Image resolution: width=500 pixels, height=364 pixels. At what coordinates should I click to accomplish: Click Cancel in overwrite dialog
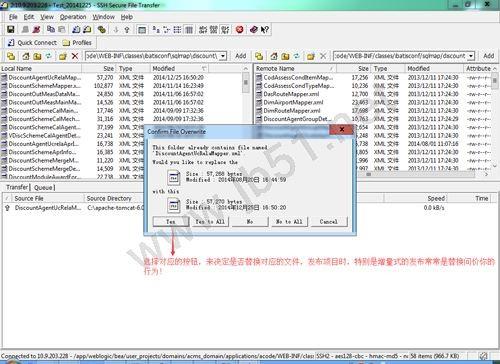coord(329,221)
